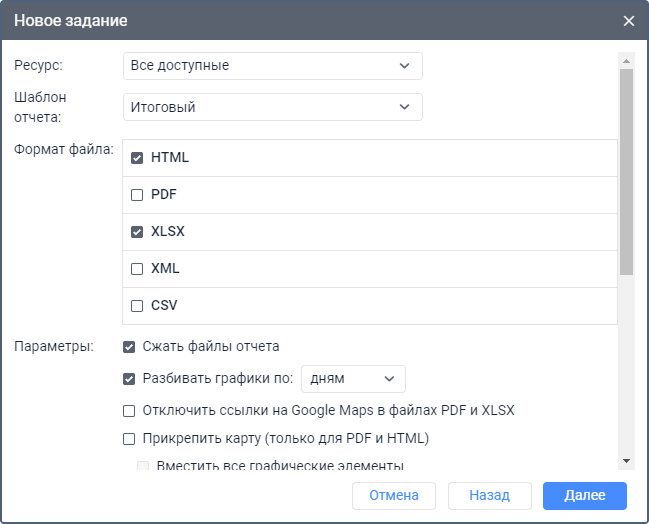Viewport: 649px width, 524px height.
Task: Click the scrollbar up arrow
Action: [626, 59]
